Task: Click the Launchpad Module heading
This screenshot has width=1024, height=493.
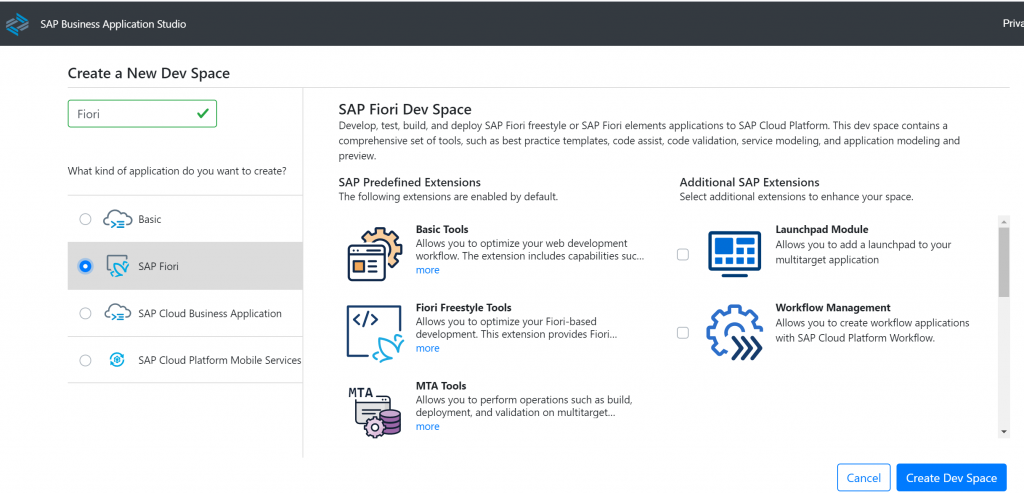Action: click(x=822, y=229)
